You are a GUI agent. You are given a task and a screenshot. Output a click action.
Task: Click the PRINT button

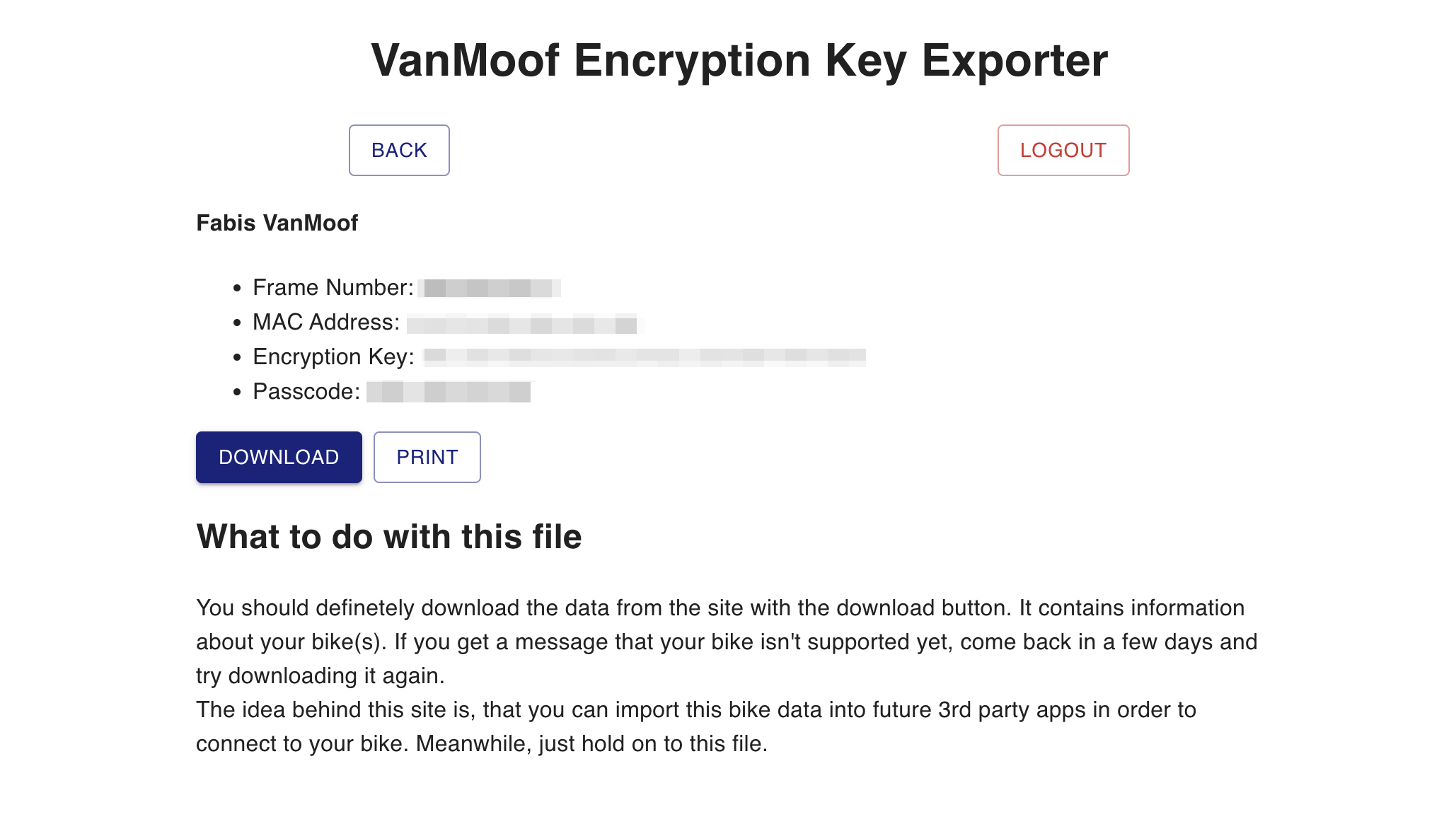click(427, 457)
